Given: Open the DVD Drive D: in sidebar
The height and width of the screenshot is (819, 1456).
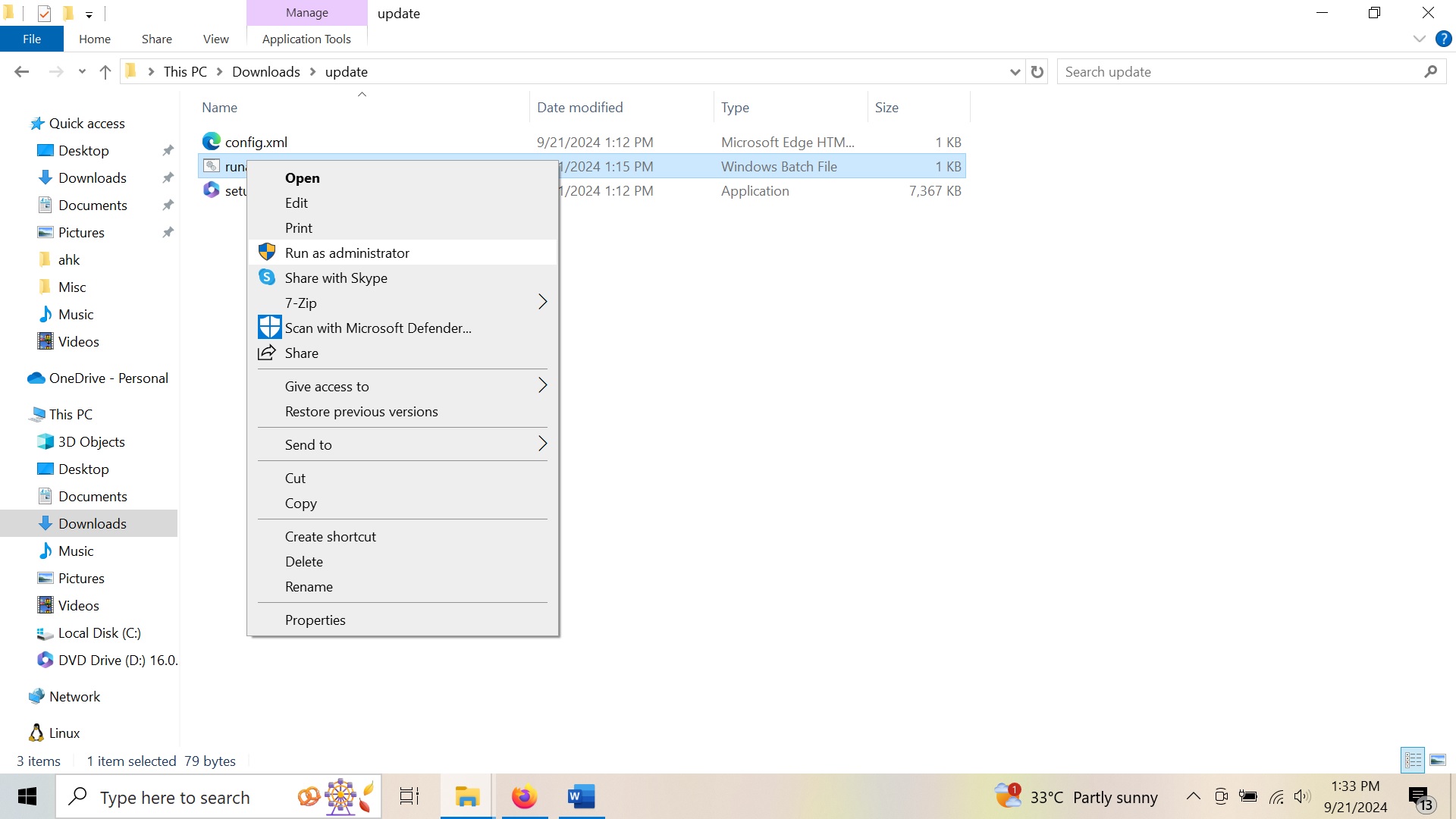Looking at the screenshot, I should click(x=118, y=660).
